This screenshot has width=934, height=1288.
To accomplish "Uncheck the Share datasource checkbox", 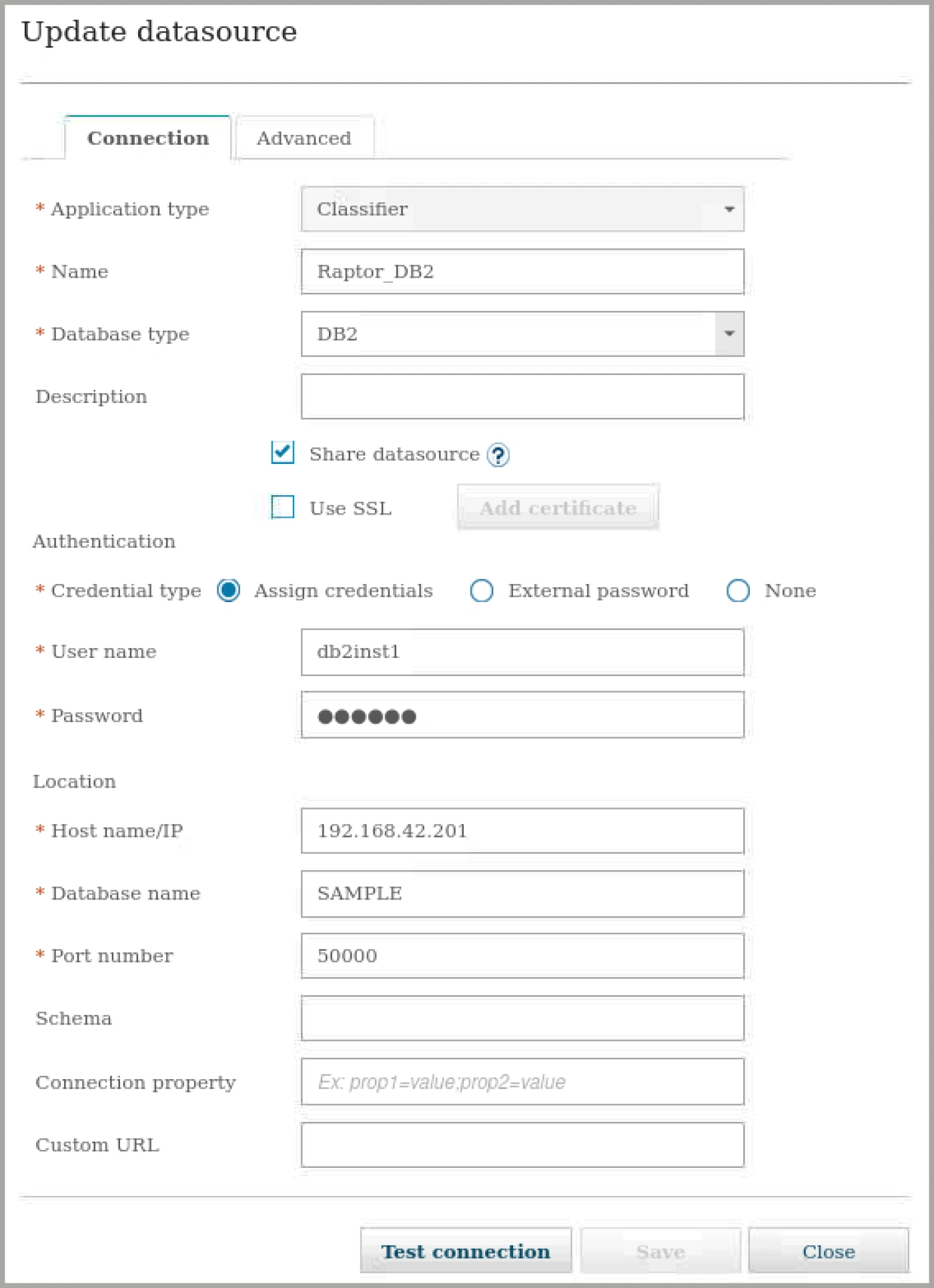I will [283, 452].
